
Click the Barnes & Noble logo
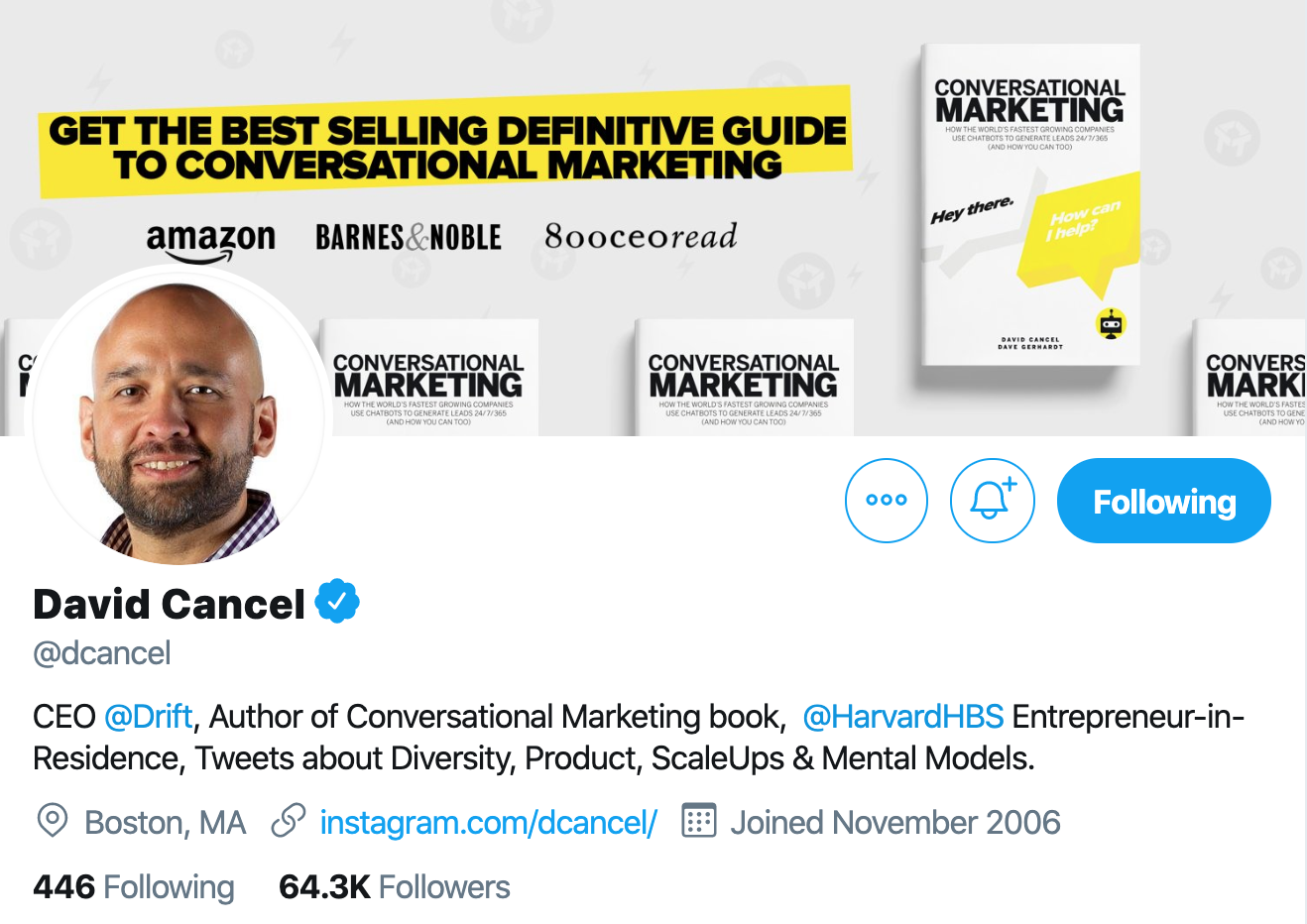click(409, 235)
